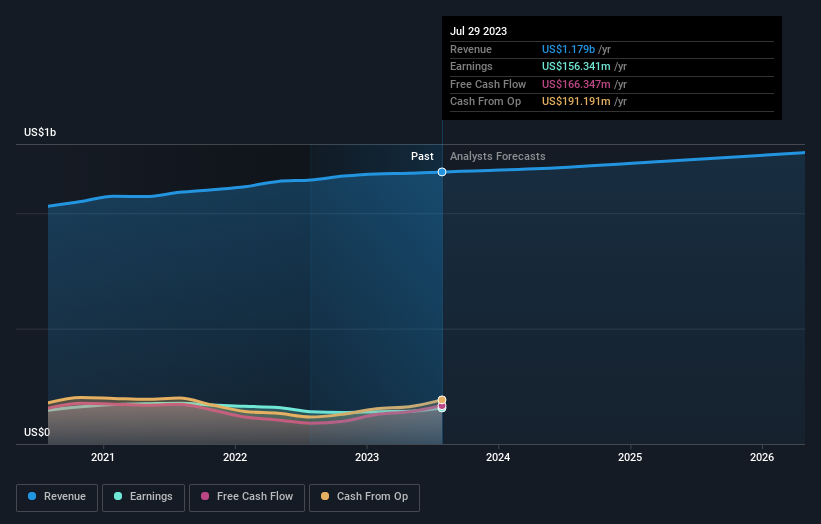The image size is (821, 524).
Task: Click the blue Revenue data point marker
Action: (x=442, y=172)
